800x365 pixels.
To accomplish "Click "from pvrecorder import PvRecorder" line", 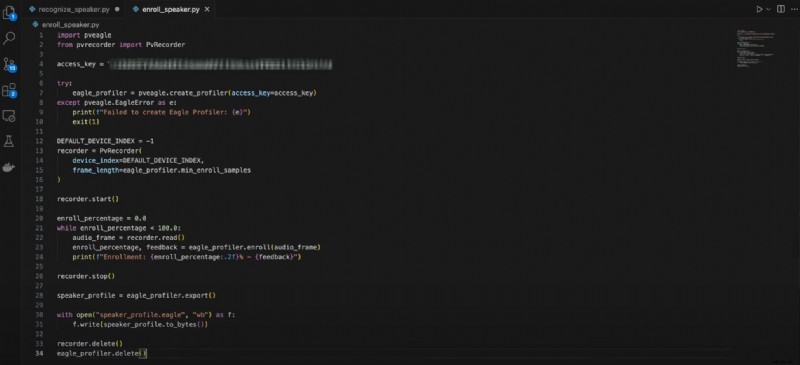I will 121,45.
